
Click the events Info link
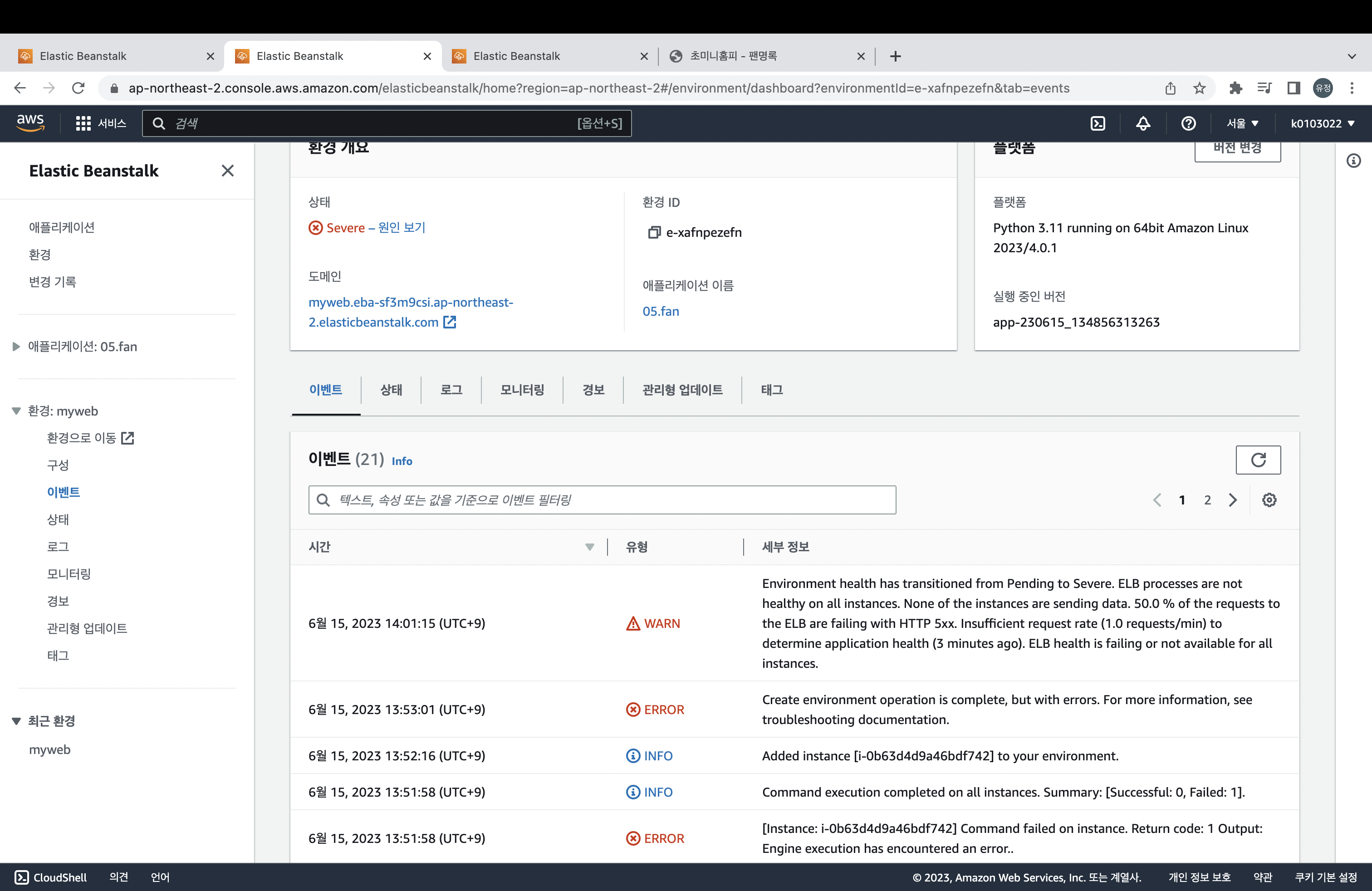point(402,461)
